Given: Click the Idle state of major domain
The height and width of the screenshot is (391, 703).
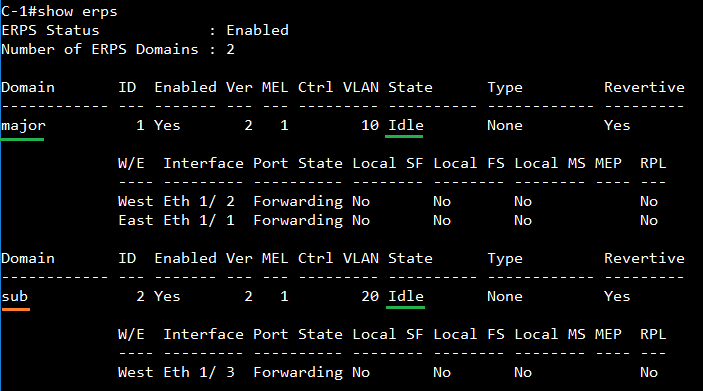Looking at the screenshot, I should point(406,125).
